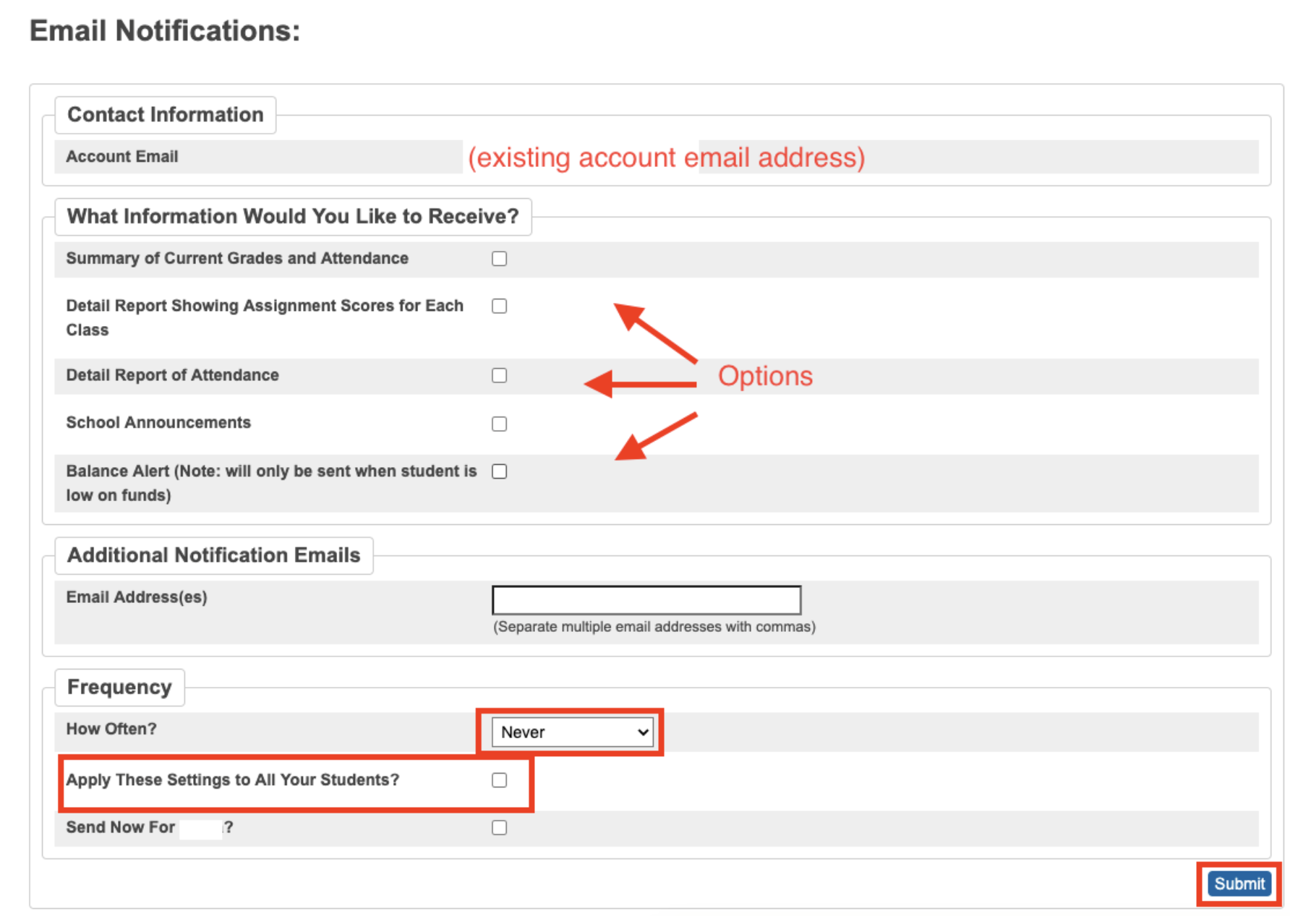Enable Detail Report Showing Assignment Scores checkbox
1290x924 pixels.
[x=499, y=307]
